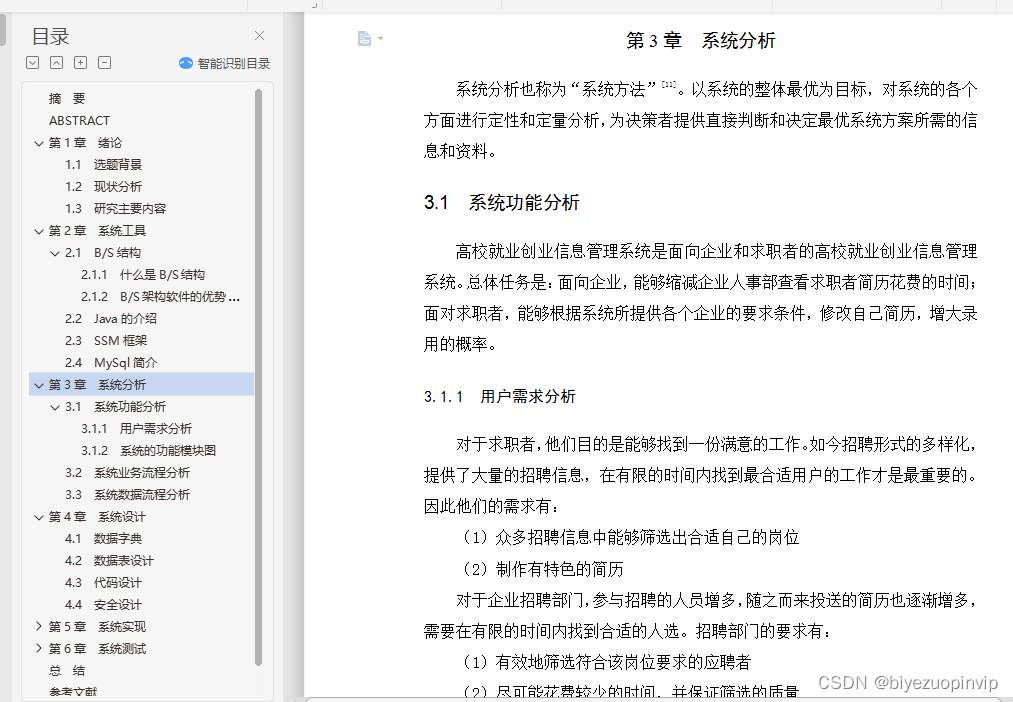The image size is (1013, 702).
Task: Click the 第3章 系统分析 chapter title in document
Action: pos(700,41)
